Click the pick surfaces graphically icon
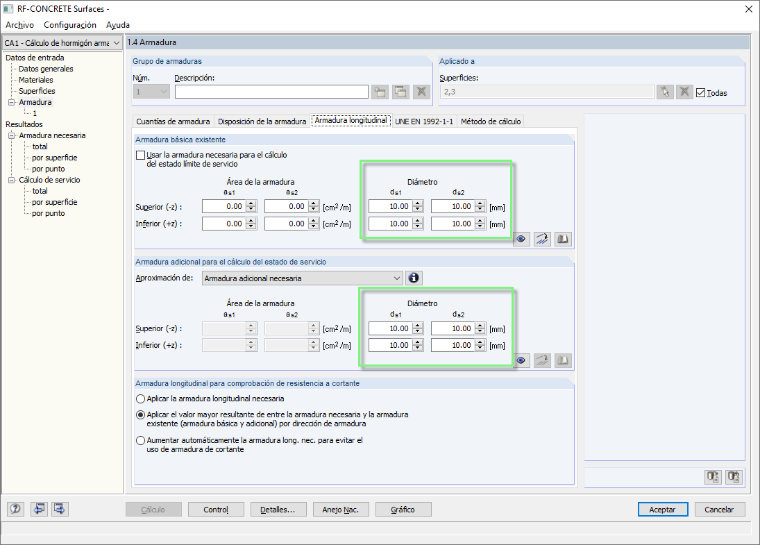760x545 pixels. tap(665, 92)
